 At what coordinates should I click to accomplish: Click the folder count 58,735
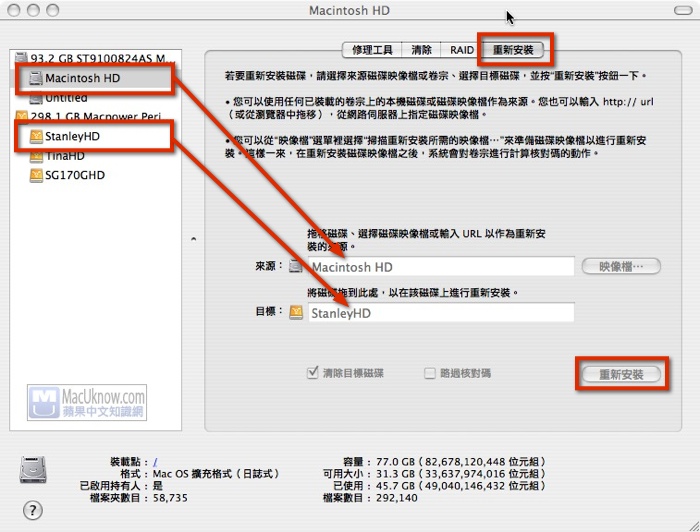pyautogui.click(x=170, y=498)
